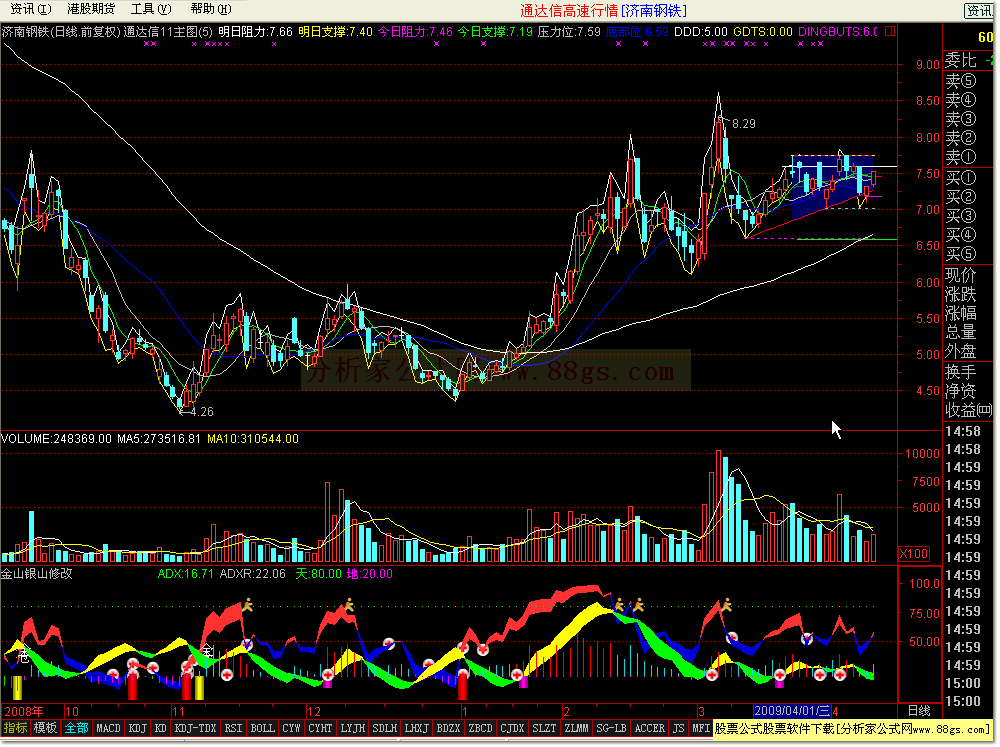1000x747 pixels.
Task: Open the 帮助(H) menu
Action: coord(211,9)
